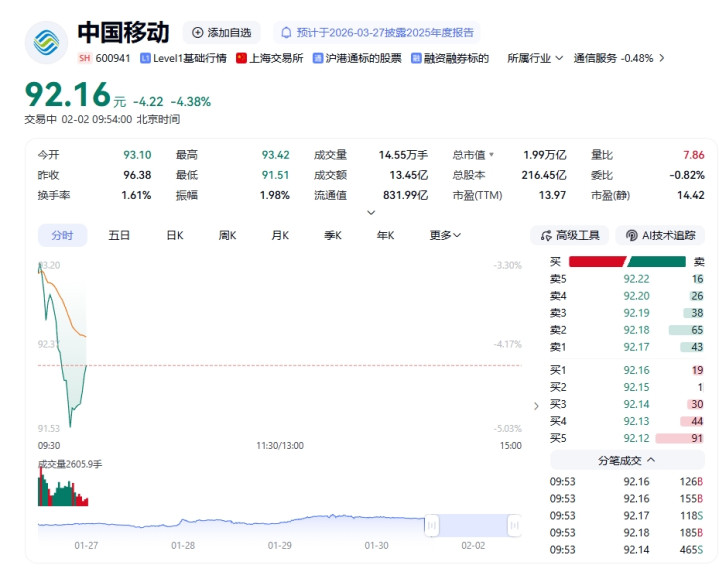This screenshot has height=572, width=719.
Task: Open the 更多 chart period dropdown
Action: pyautogui.click(x=445, y=235)
